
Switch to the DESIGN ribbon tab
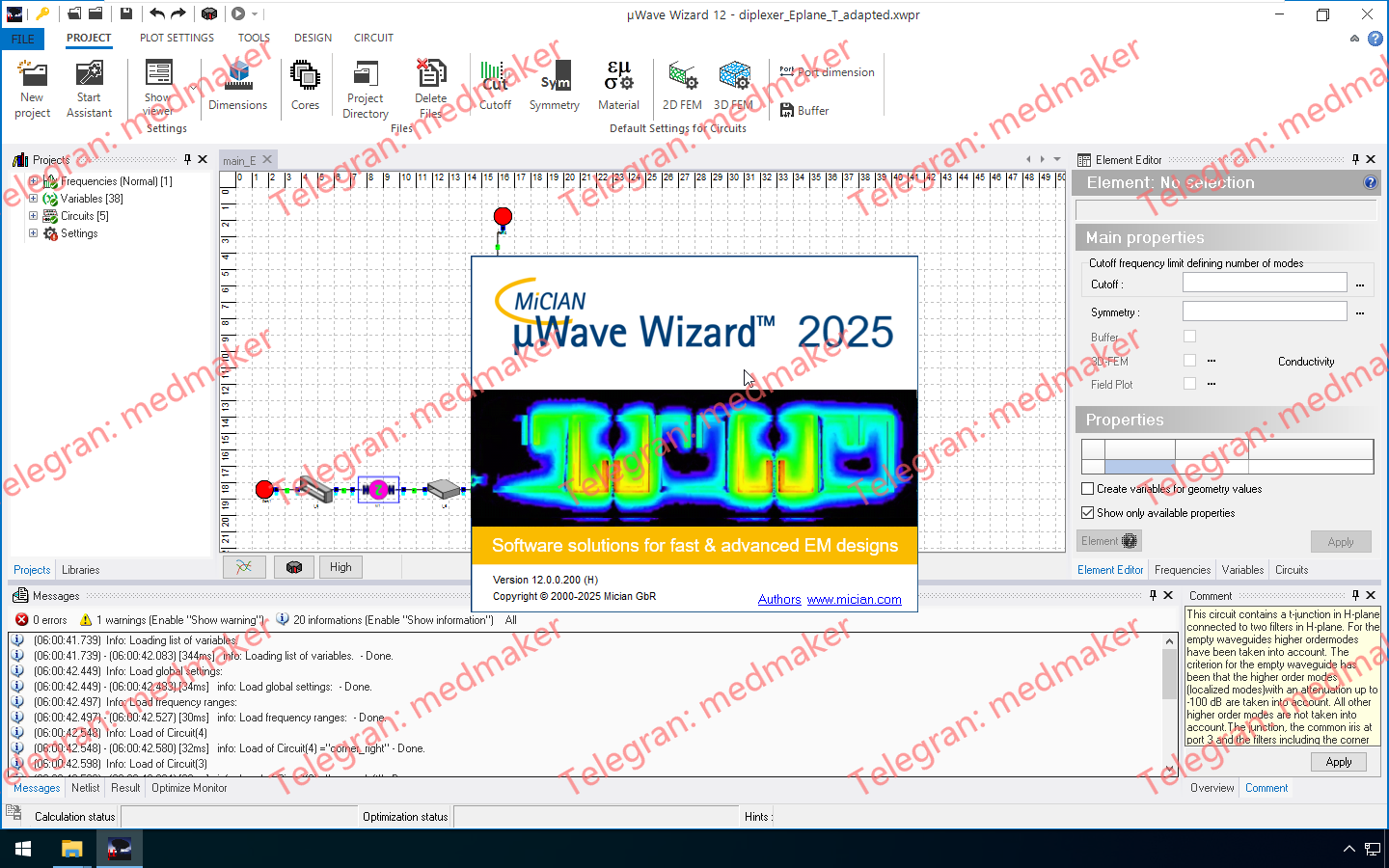(x=313, y=38)
